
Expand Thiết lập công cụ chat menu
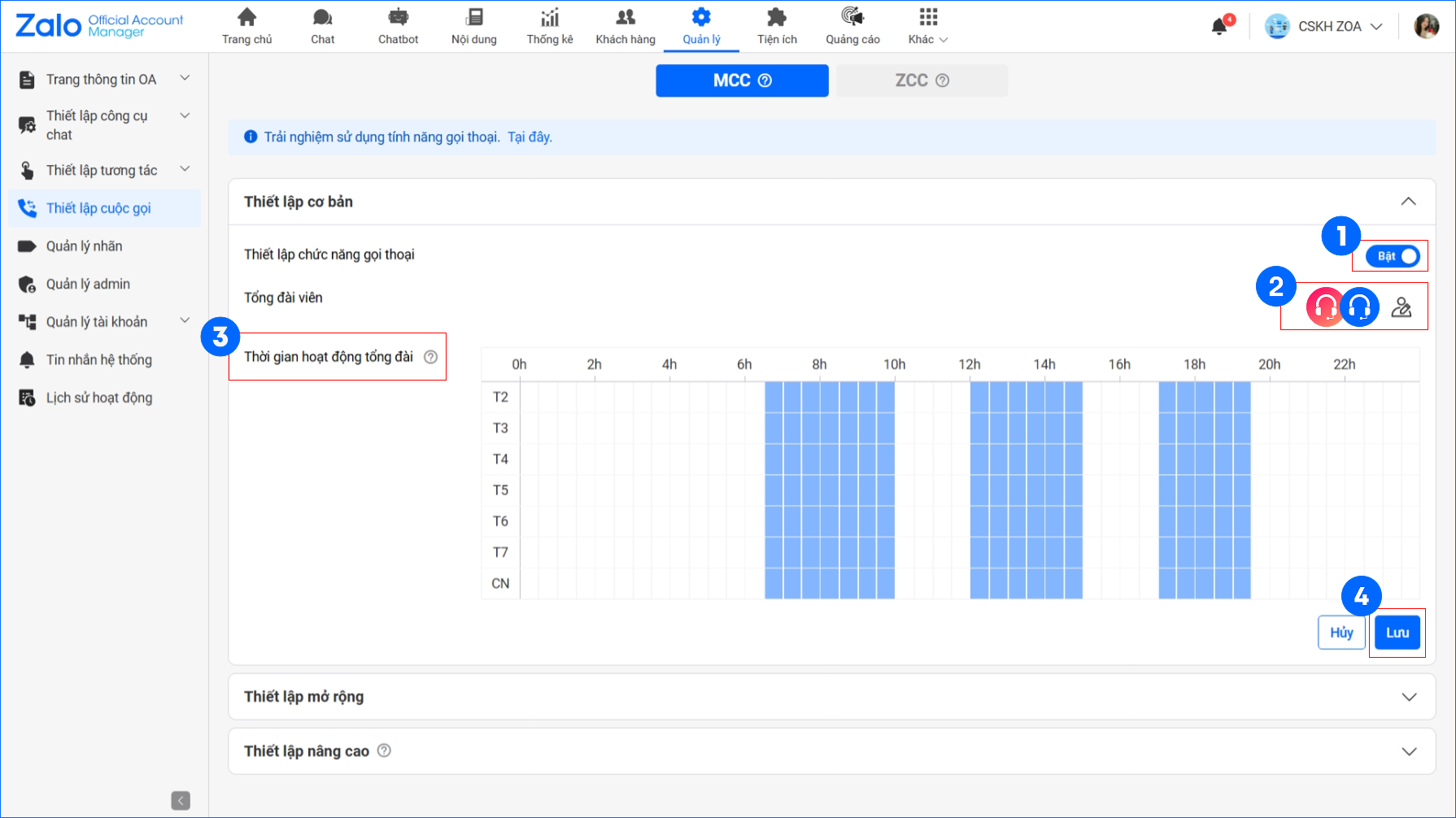[x=185, y=115]
